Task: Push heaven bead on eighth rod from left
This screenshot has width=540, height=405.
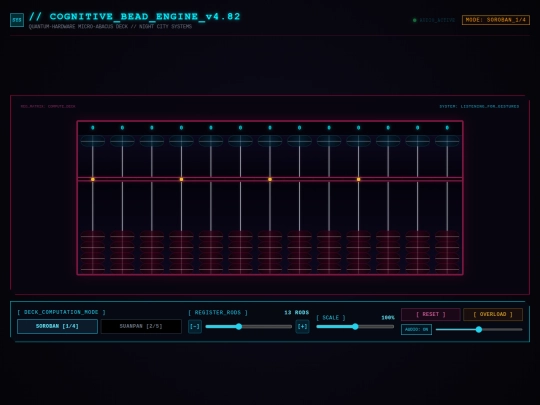Action: pos(300,141)
